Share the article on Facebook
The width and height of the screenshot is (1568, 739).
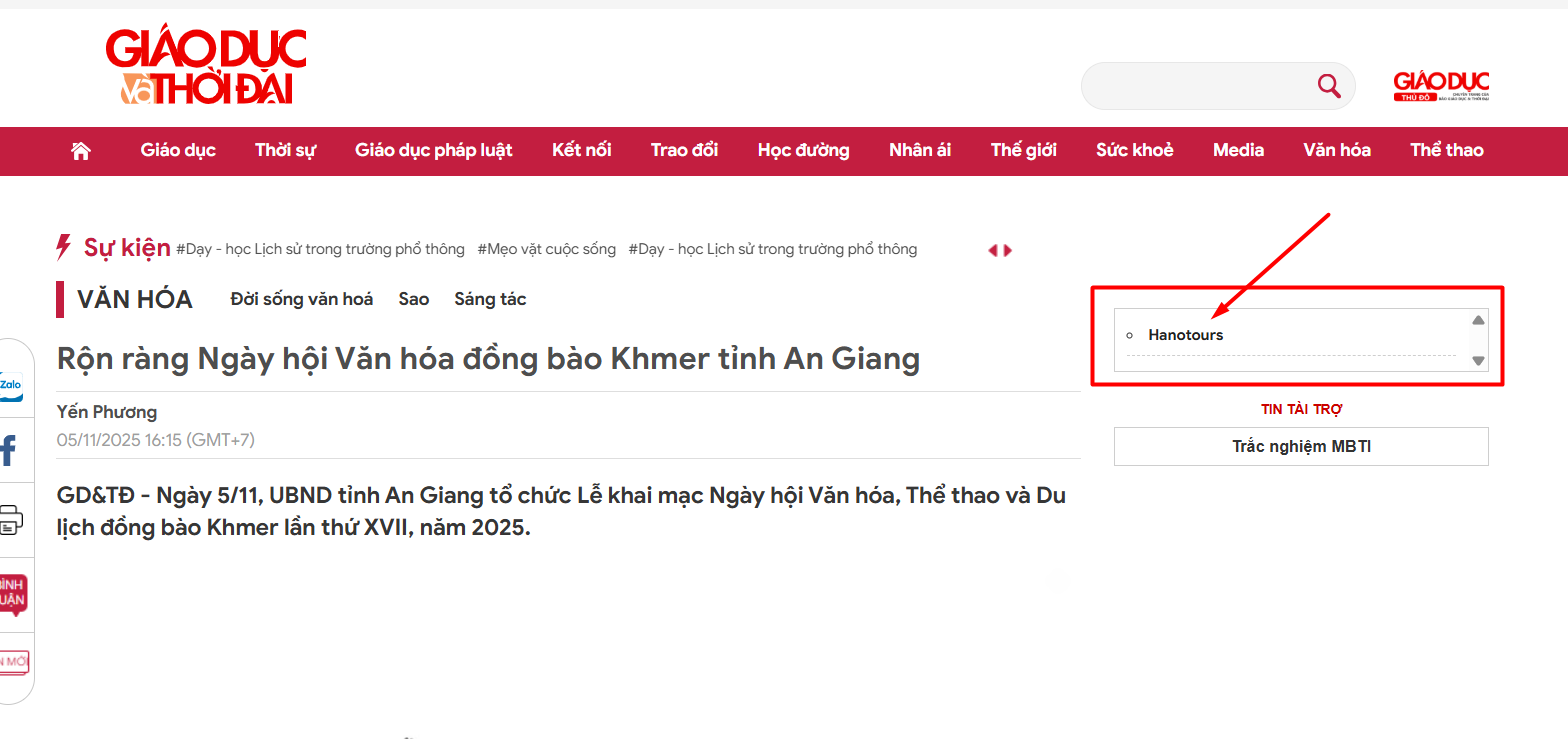9,451
